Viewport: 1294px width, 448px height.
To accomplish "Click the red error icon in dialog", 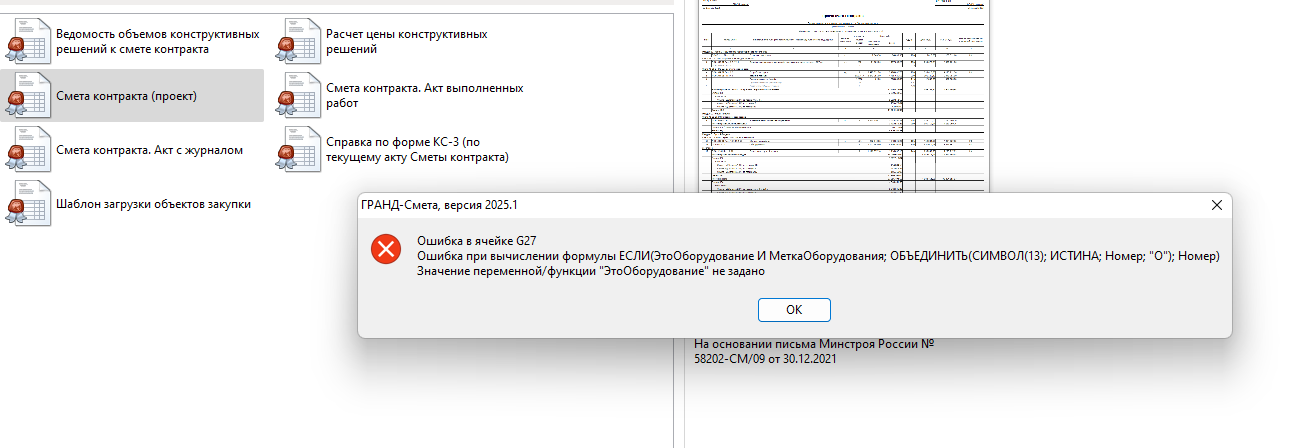I will [x=385, y=249].
